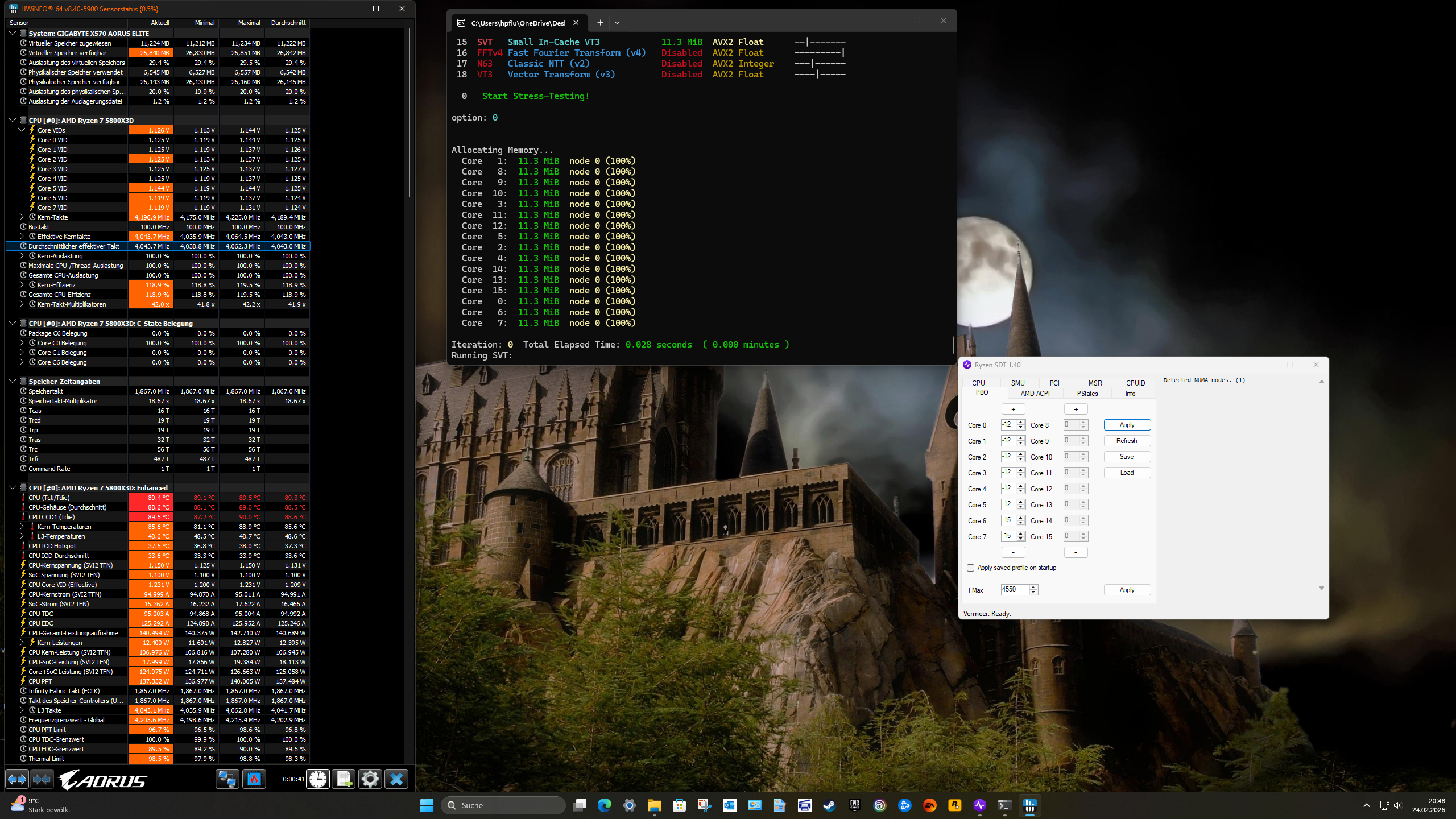Screen dimensions: 1456x819
Task: Click the blue X icon in HWiNFO toolbar
Action: coord(395,779)
